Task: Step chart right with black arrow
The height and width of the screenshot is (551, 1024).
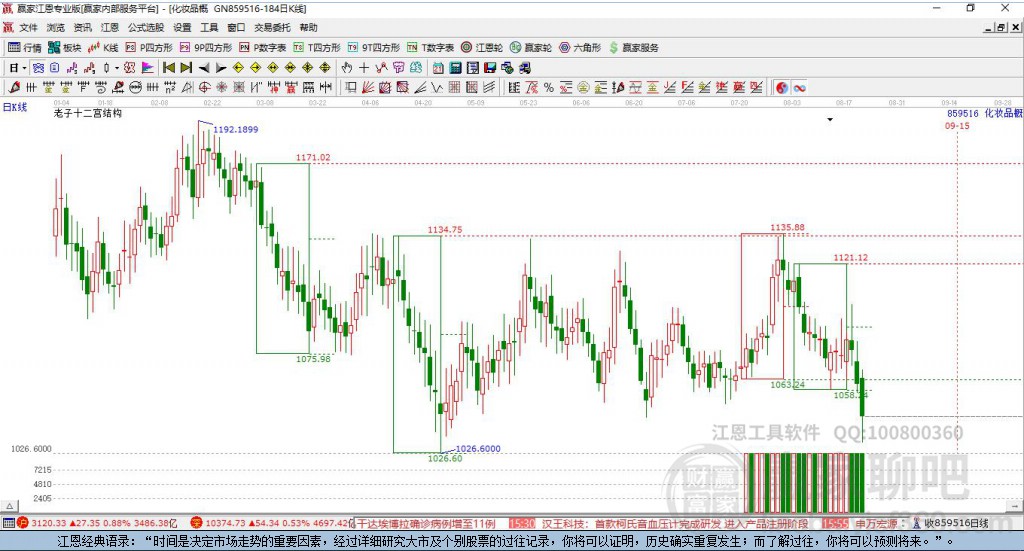Action: tap(221, 68)
